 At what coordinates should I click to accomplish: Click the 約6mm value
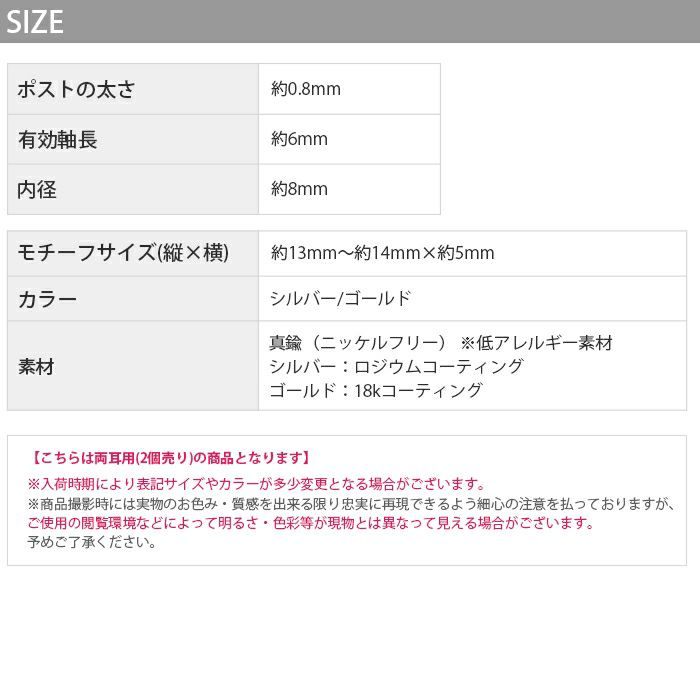coord(300,139)
